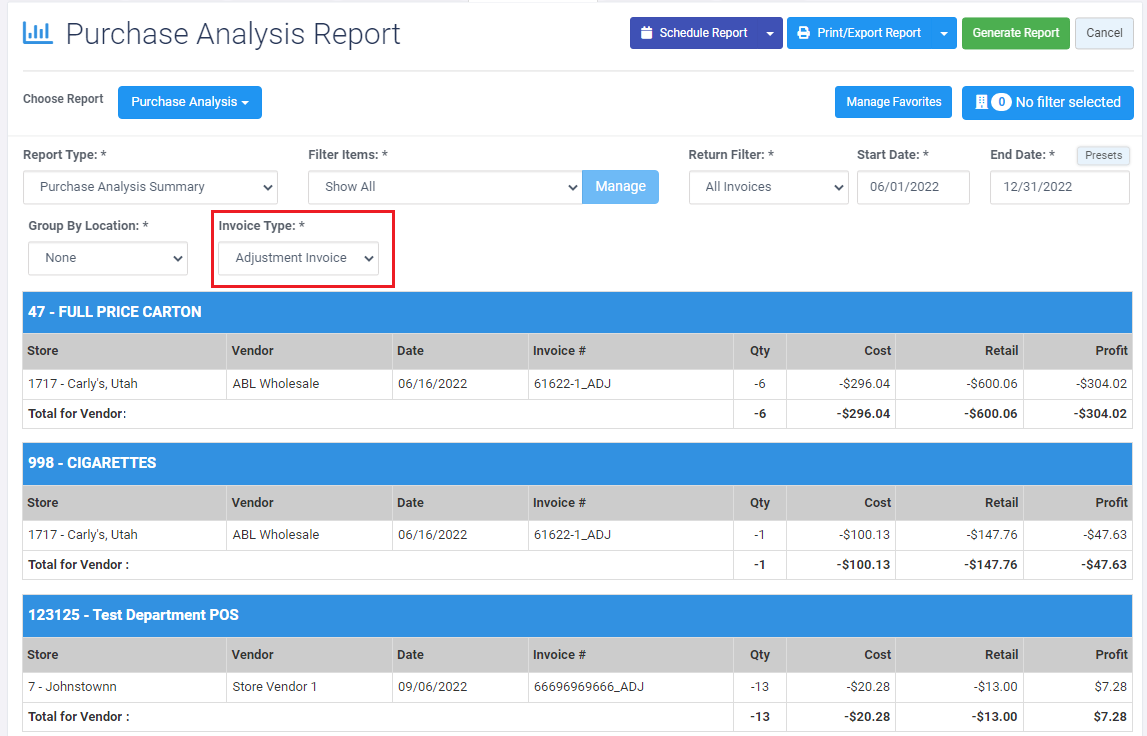Click the Purchase Analysis Report title
This screenshot has height=736, width=1147.
click(233, 34)
